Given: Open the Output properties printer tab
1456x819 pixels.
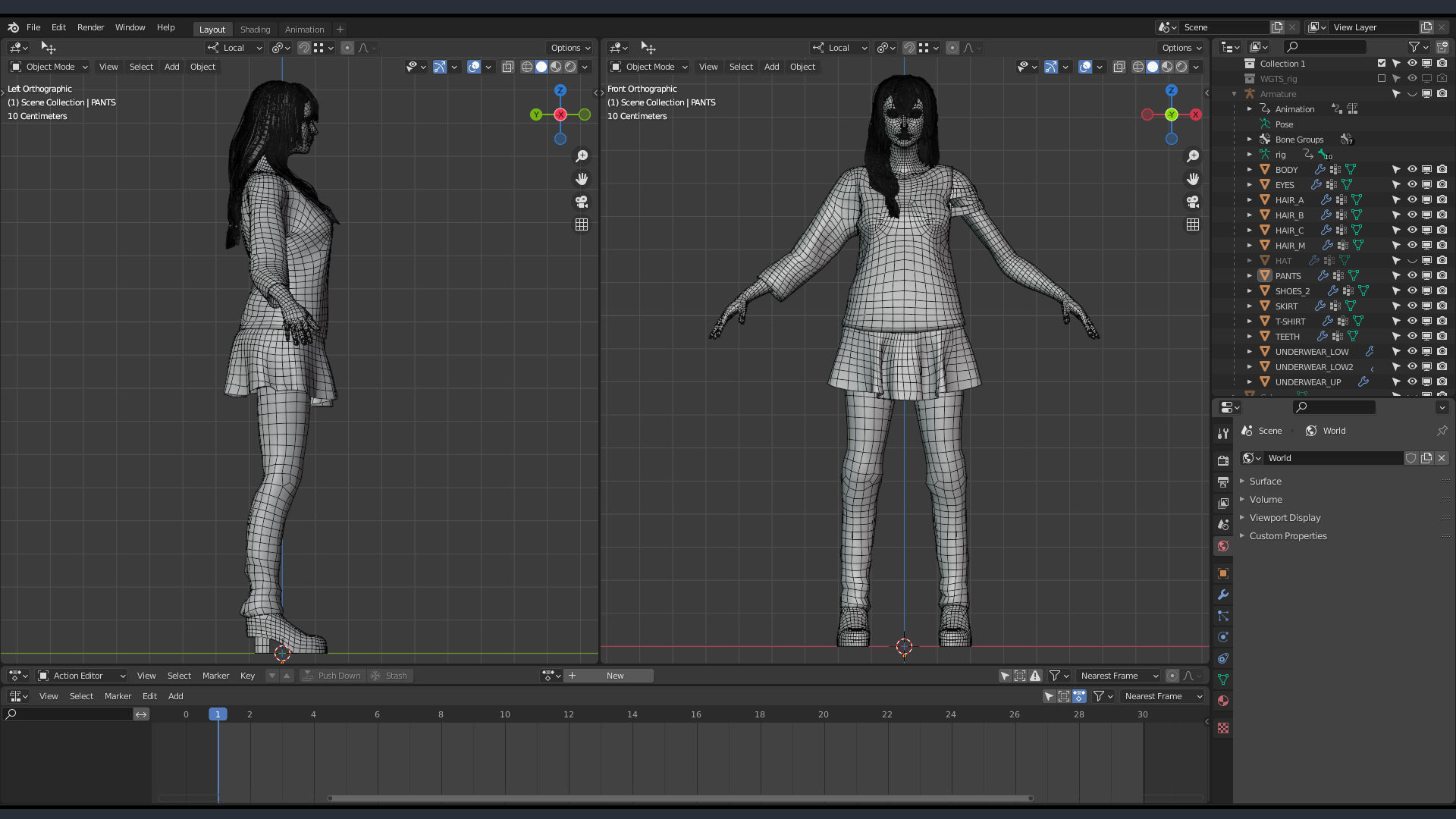Looking at the screenshot, I should [x=1222, y=482].
